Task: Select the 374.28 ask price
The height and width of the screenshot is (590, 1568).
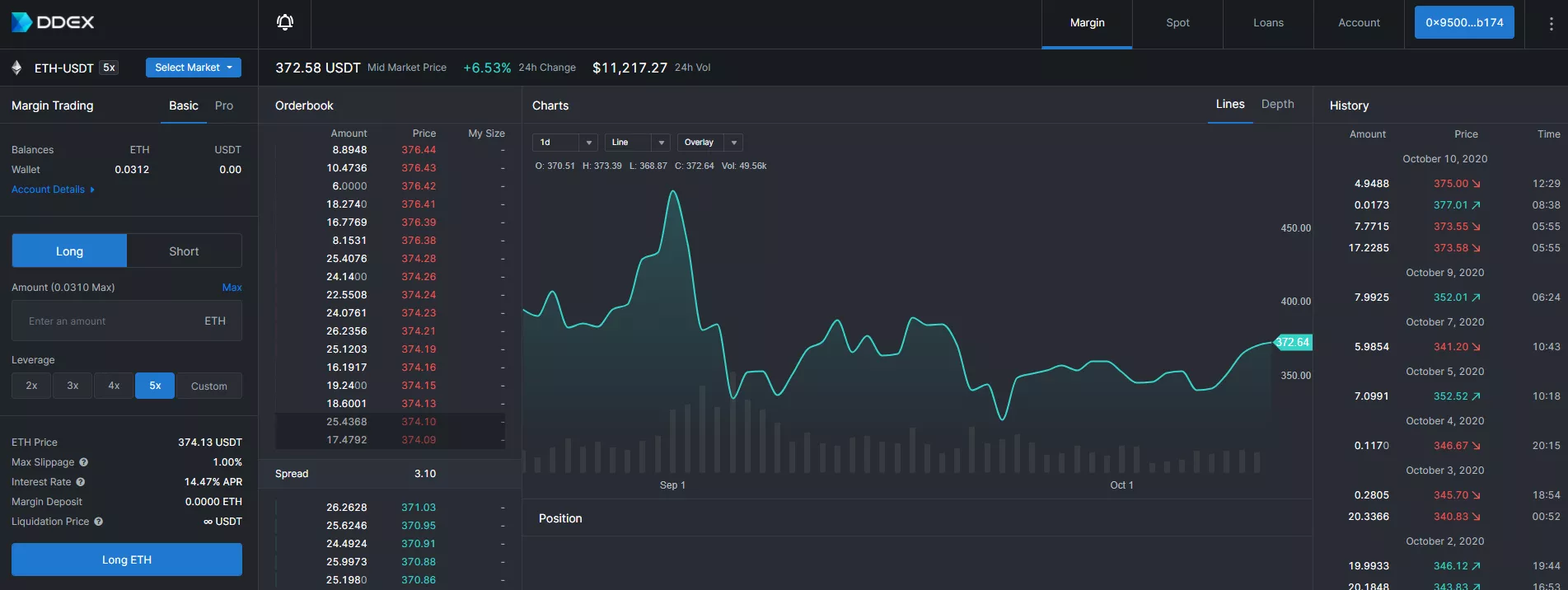Action: [419, 259]
